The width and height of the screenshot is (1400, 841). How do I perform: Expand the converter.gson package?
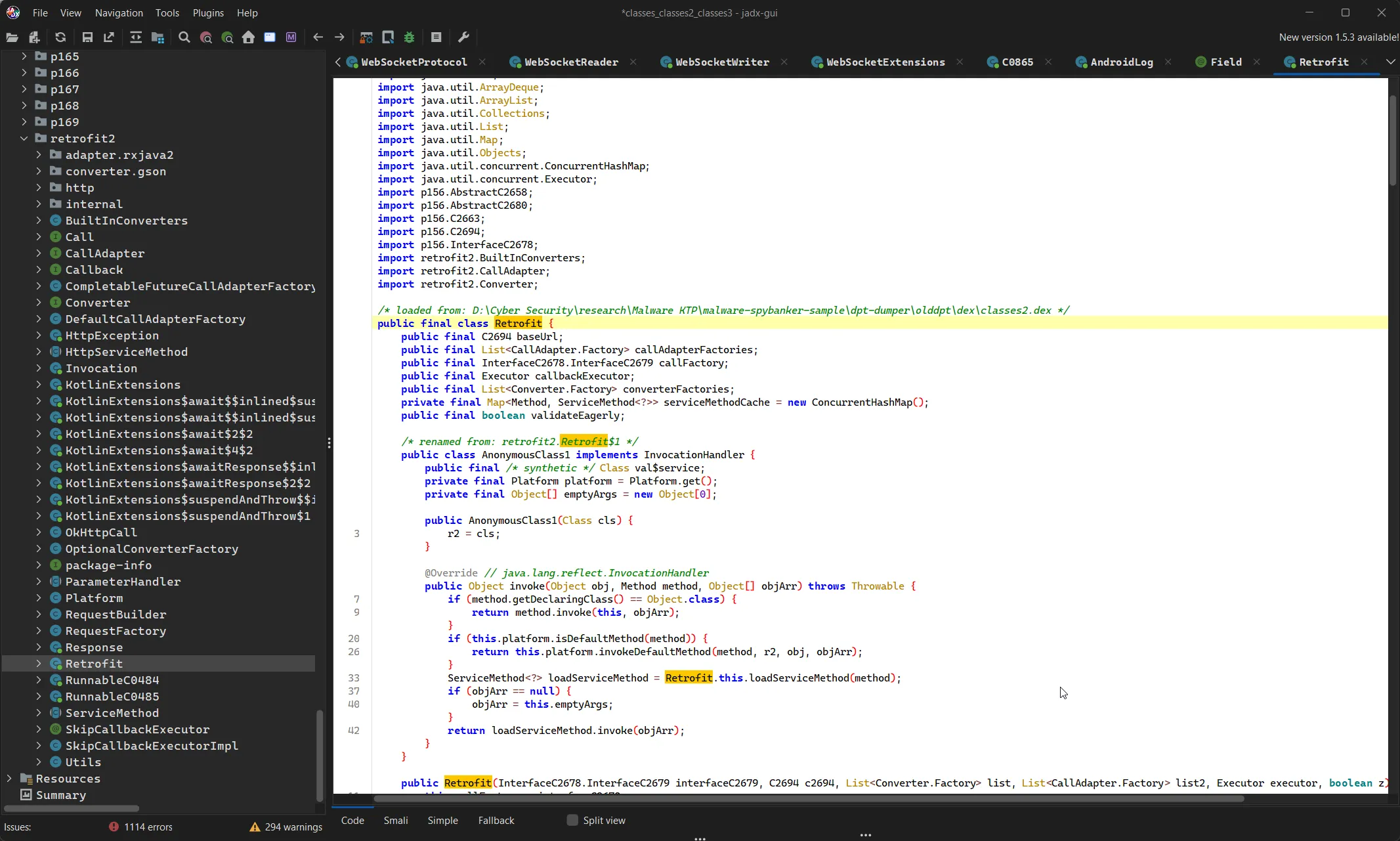[39, 171]
